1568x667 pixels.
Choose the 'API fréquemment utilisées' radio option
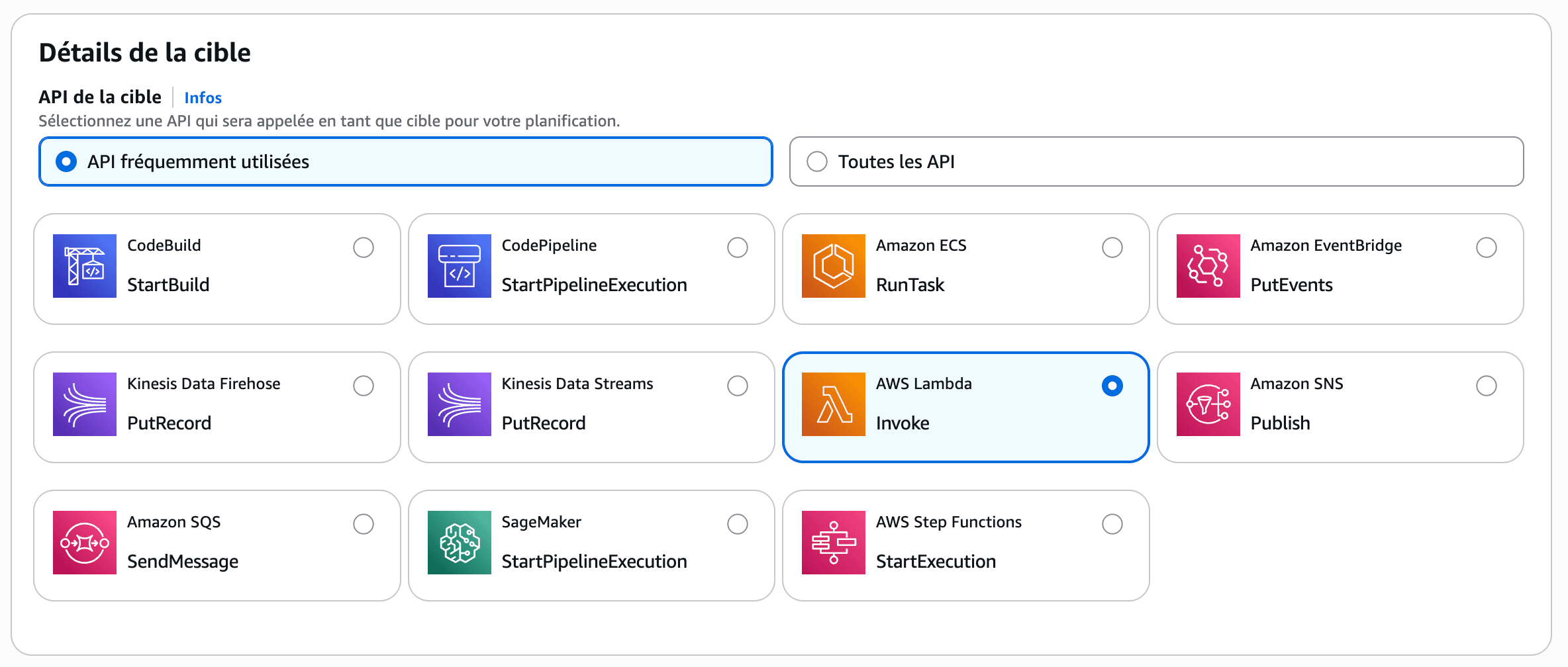(406, 161)
